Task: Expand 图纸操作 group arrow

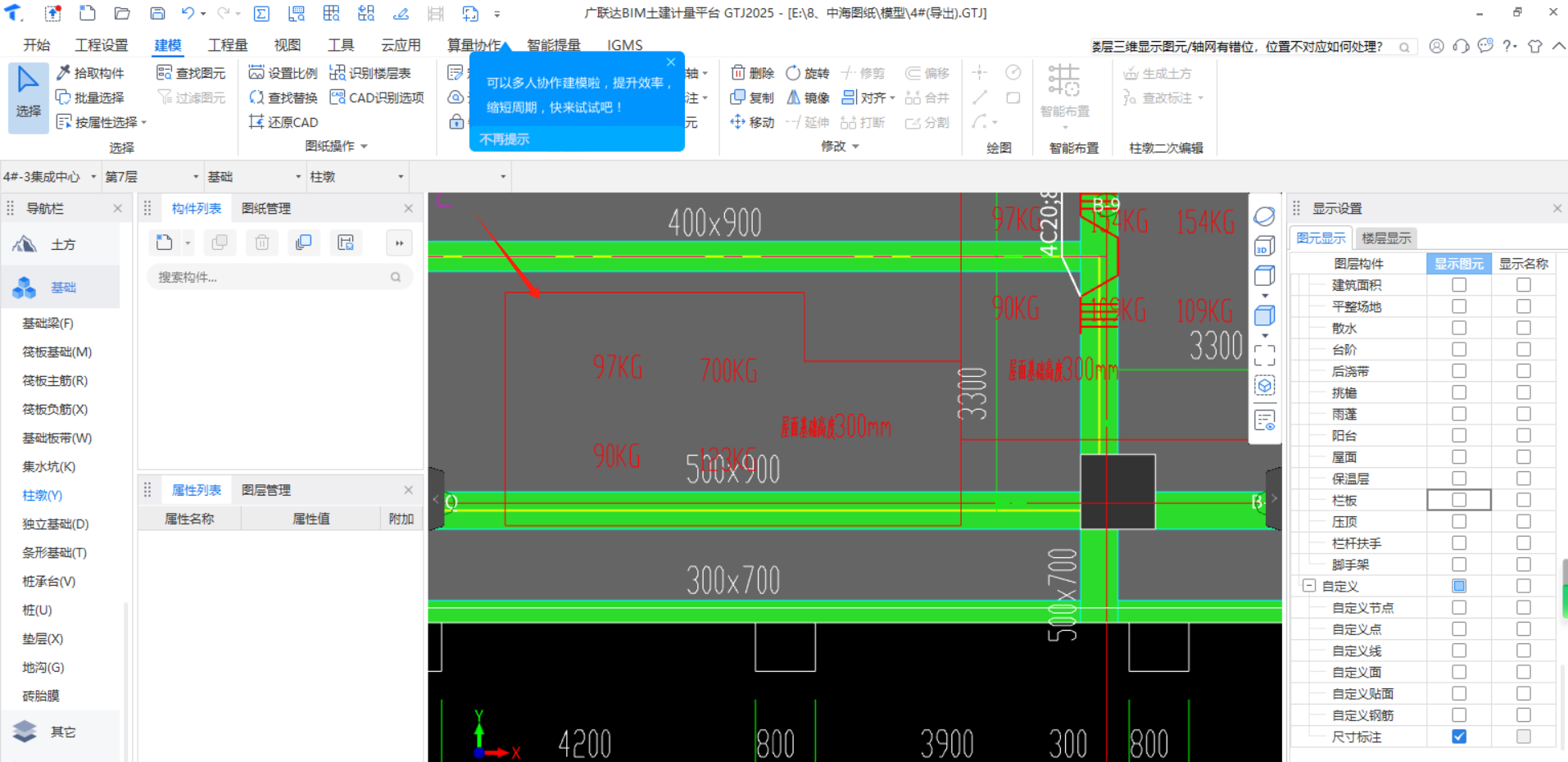Action: (364, 147)
